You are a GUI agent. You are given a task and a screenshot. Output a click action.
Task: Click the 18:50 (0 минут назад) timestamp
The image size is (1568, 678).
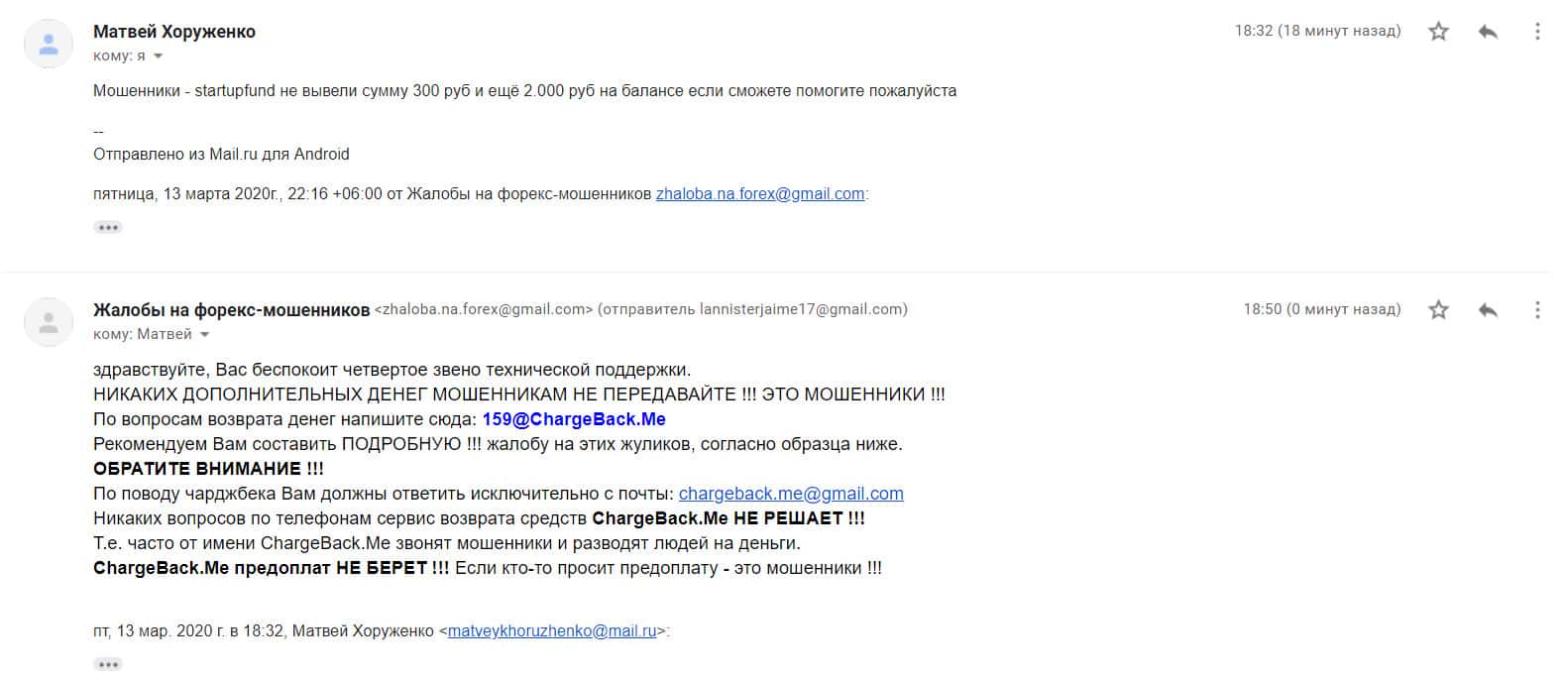click(1322, 309)
